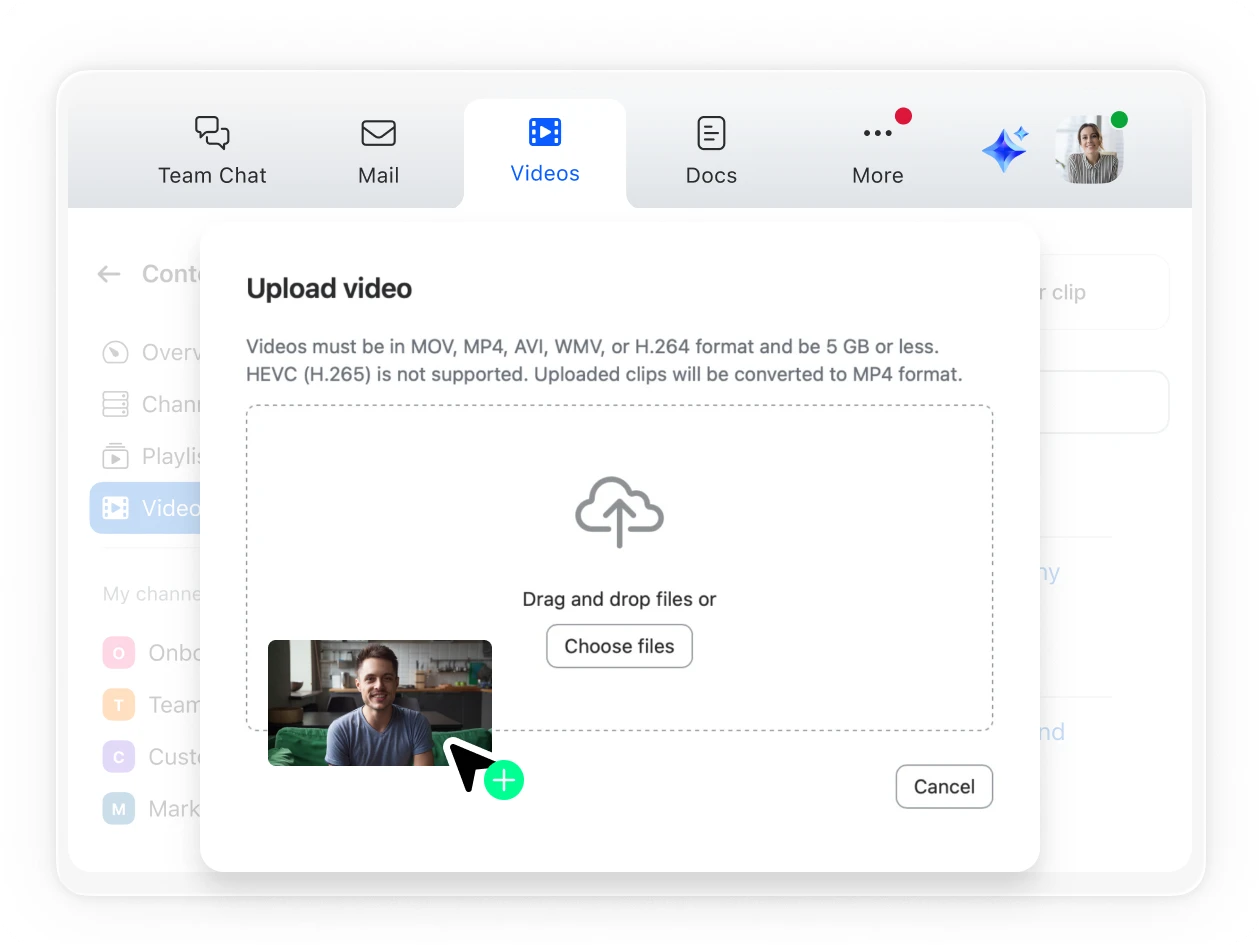Viewport: 1259px width, 945px height.
Task: Select the Playlists icon in sidebar
Action: [115, 456]
